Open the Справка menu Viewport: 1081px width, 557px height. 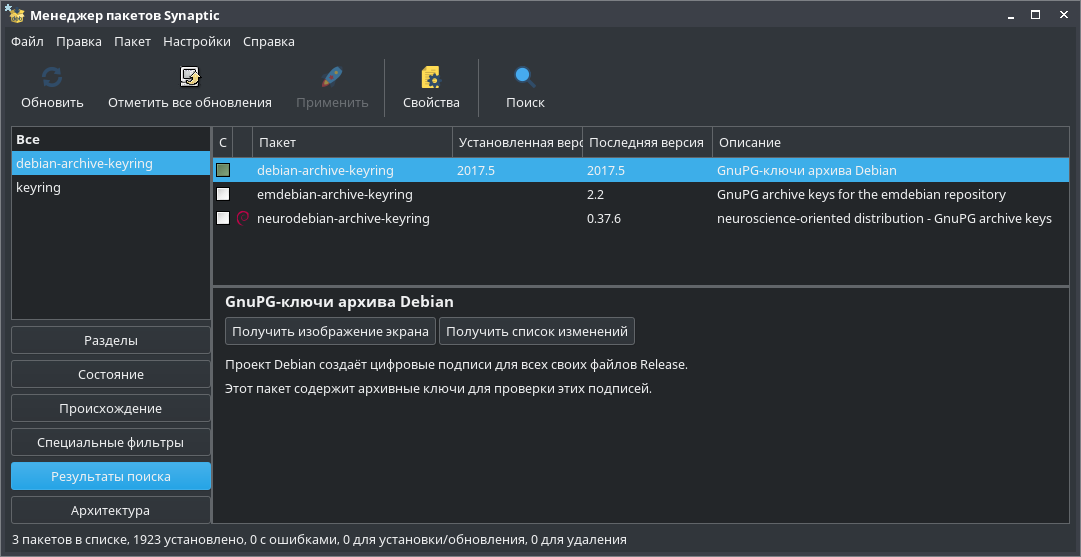click(x=269, y=41)
